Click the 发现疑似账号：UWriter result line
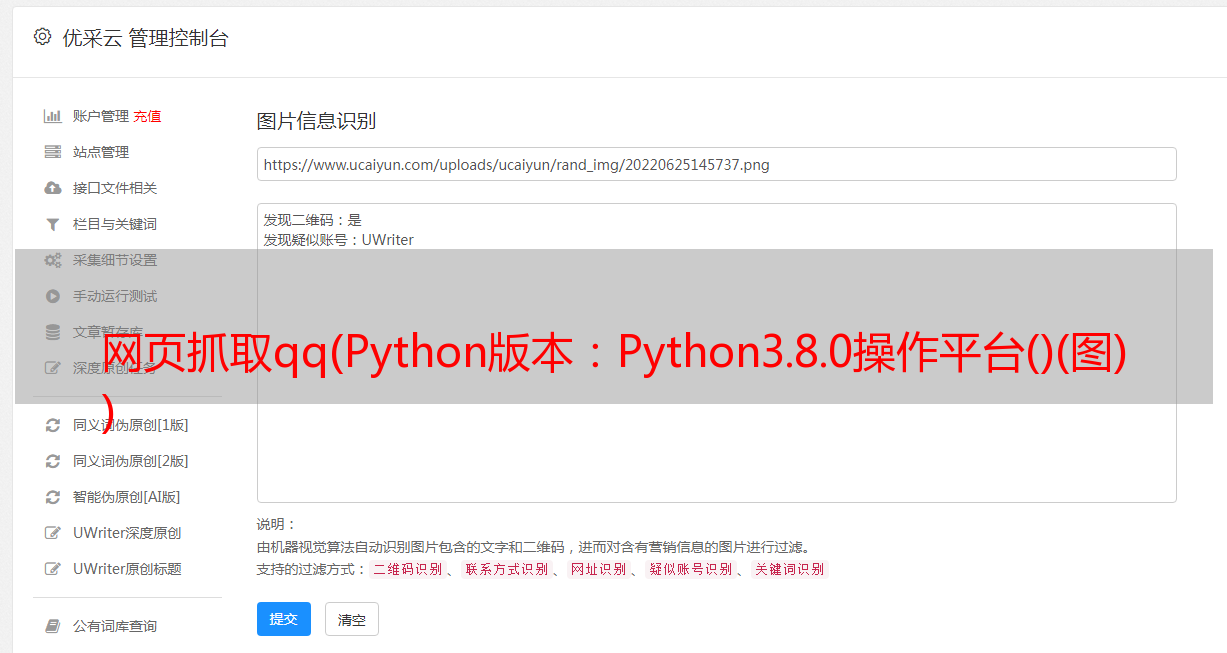This screenshot has height=653, width=1227. point(338,240)
